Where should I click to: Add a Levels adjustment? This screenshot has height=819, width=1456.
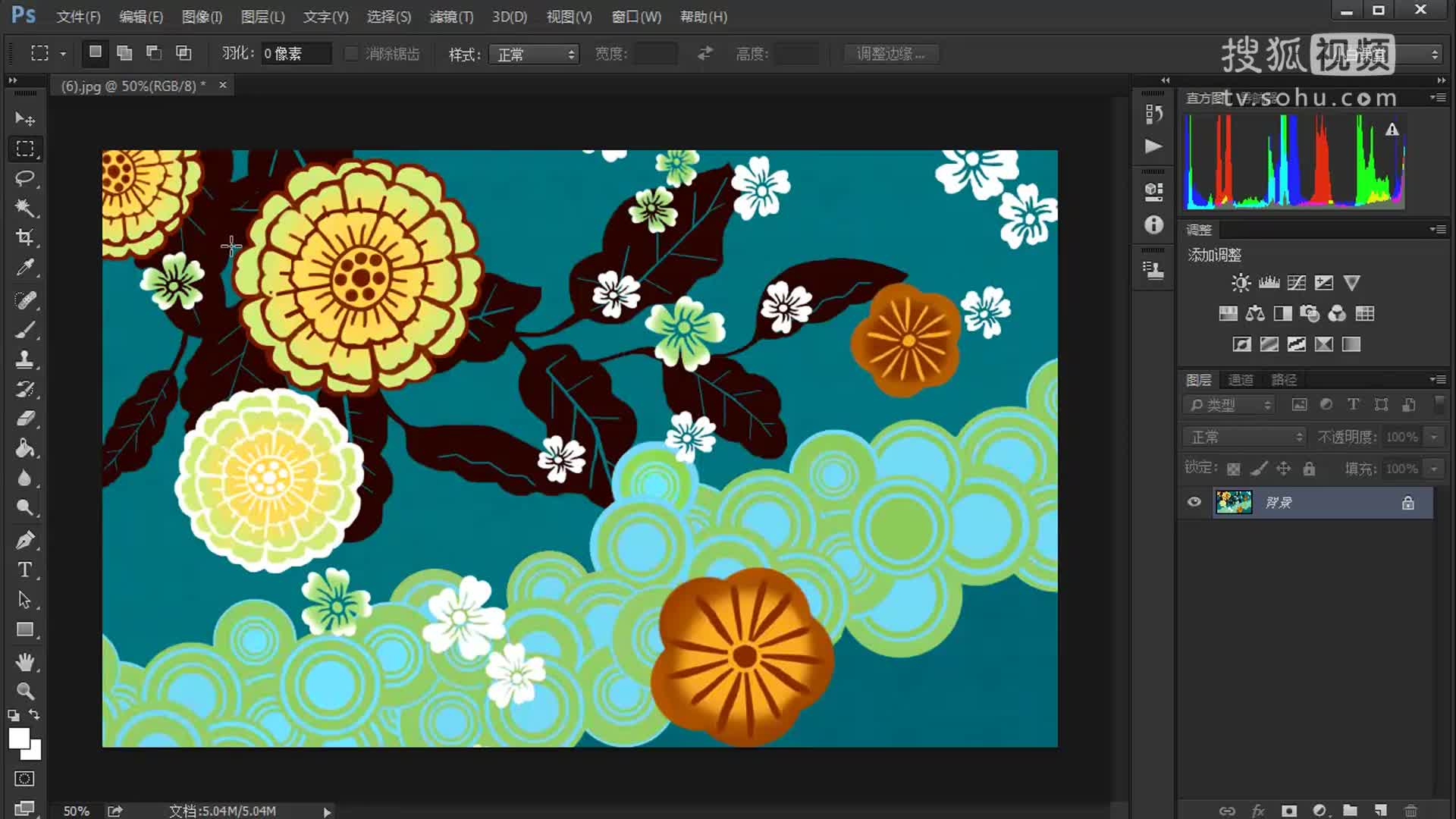[x=1269, y=283]
